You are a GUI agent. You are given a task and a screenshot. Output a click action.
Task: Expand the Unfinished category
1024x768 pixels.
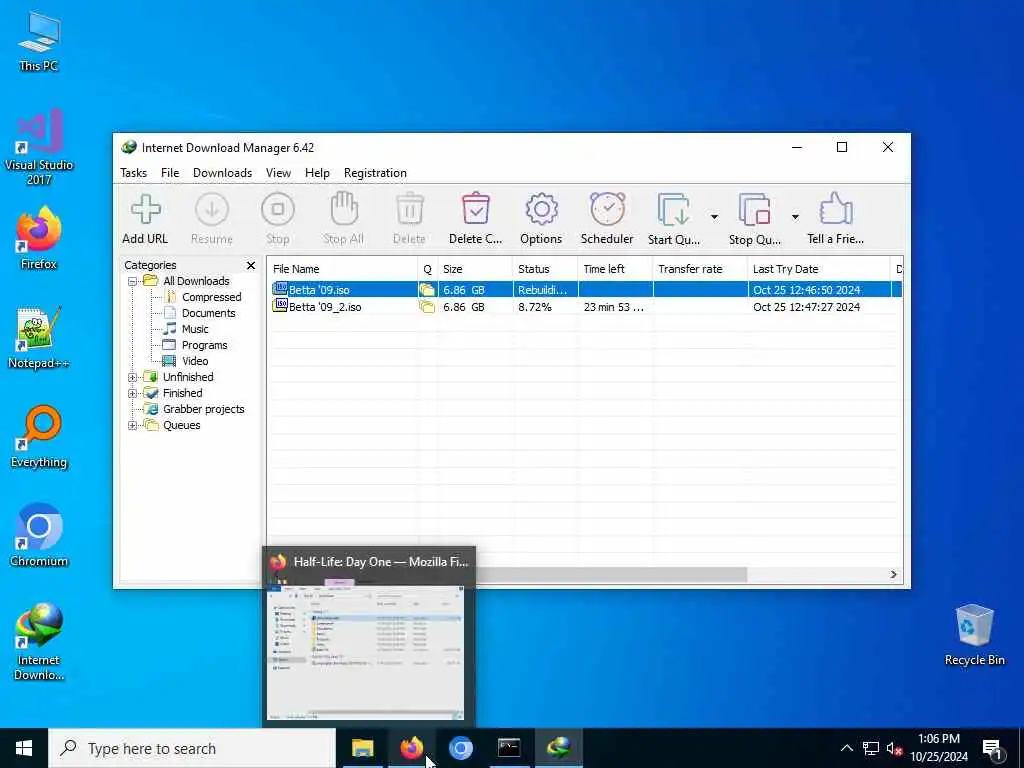(133, 377)
